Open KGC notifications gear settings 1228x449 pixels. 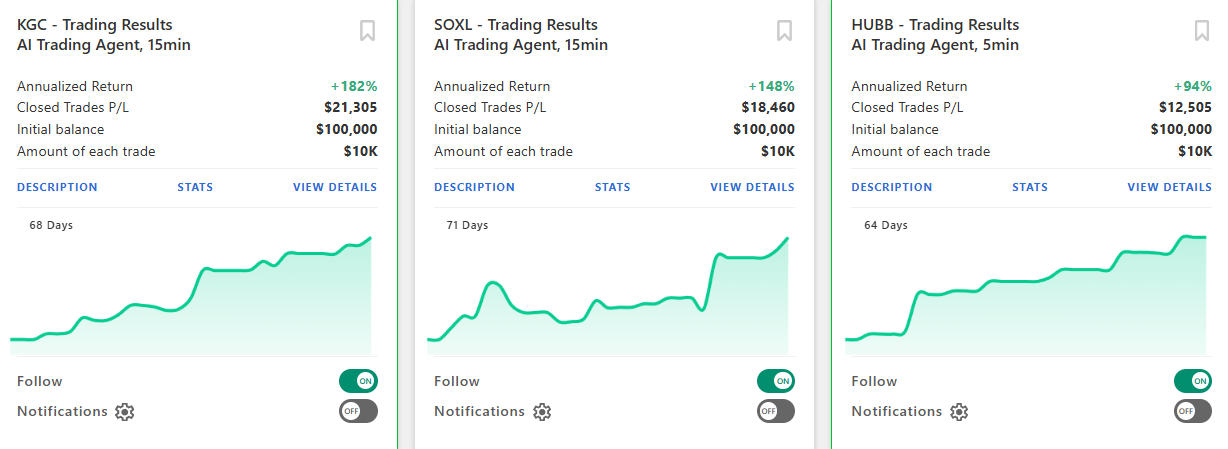[x=124, y=412]
